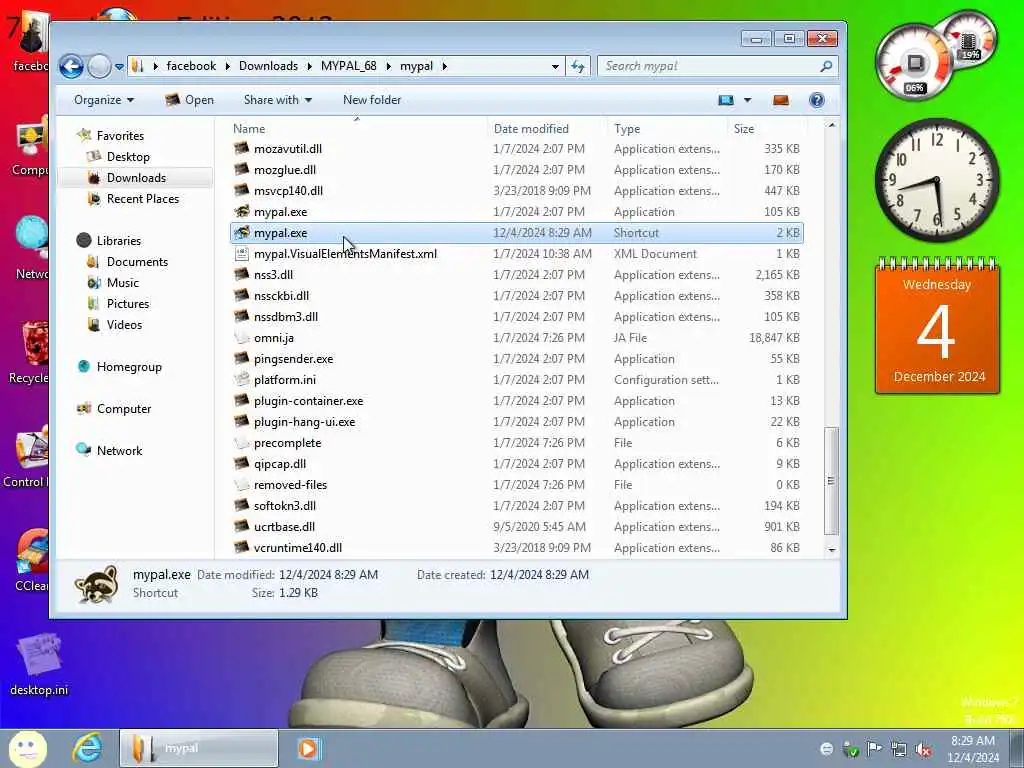Open the recent pages dropdown arrow
The image size is (1024, 768).
pyautogui.click(x=119, y=67)
